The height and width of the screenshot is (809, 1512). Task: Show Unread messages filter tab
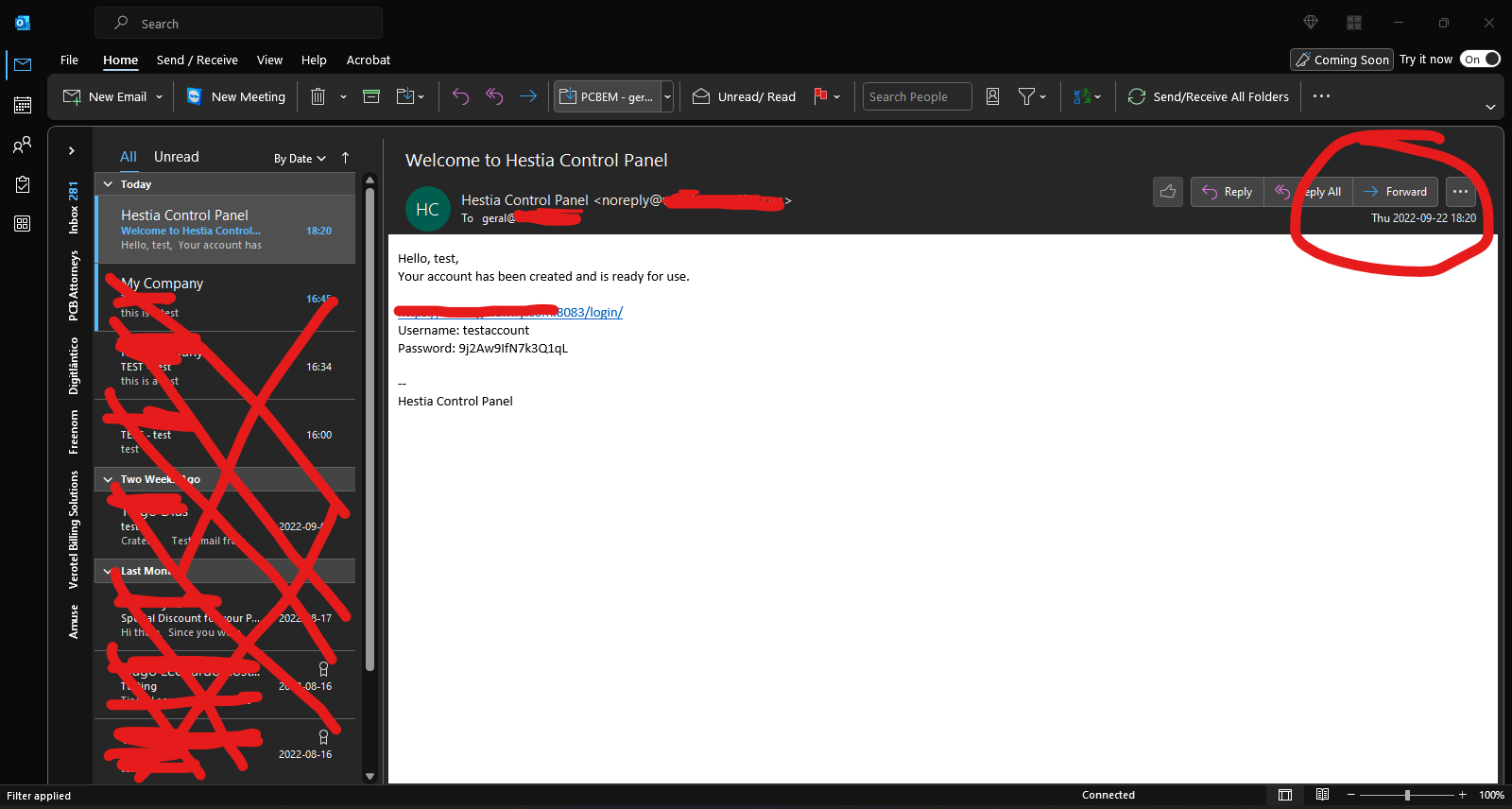[176, 157]
